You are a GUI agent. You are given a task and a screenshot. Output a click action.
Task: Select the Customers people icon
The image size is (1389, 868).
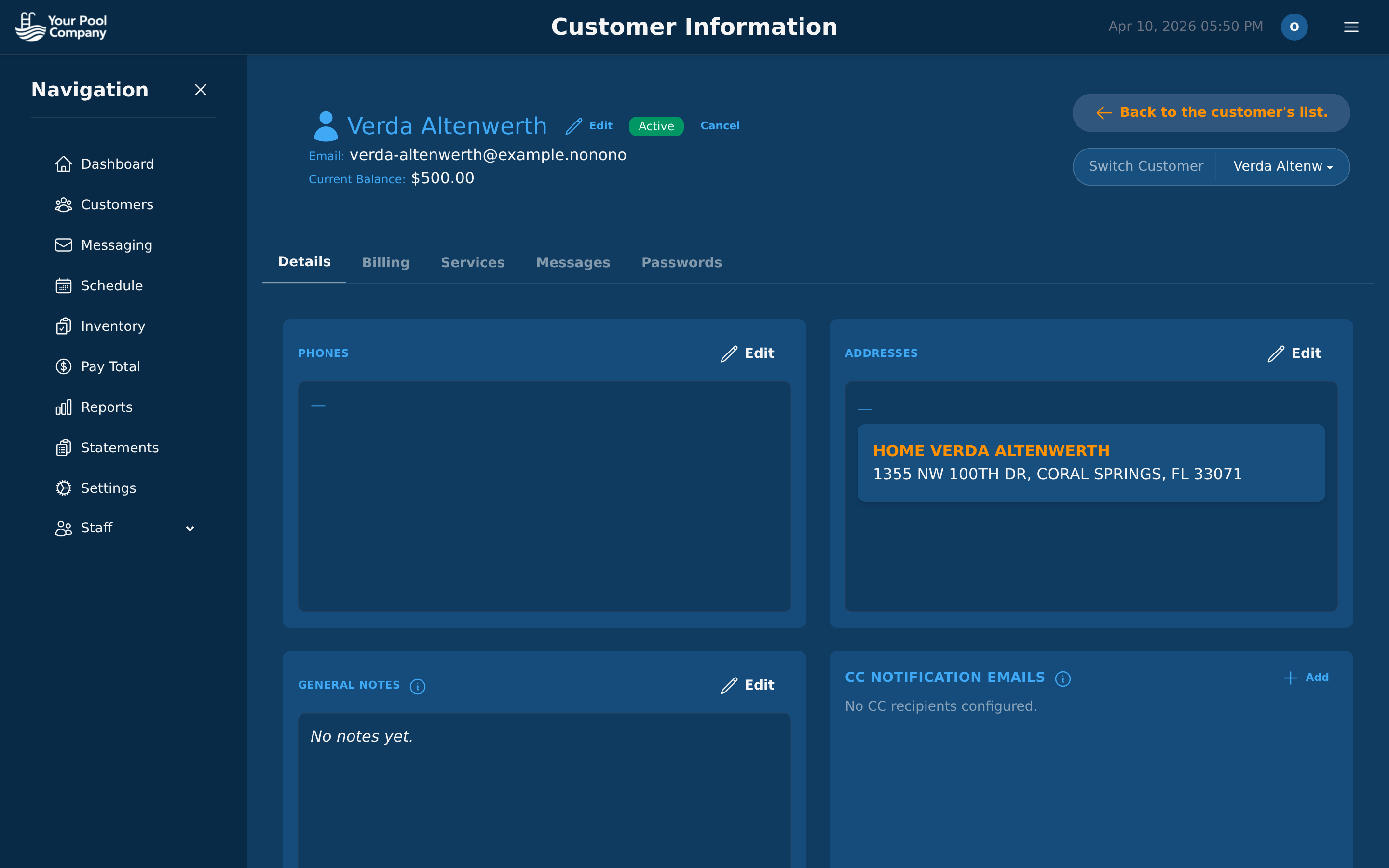click(x=64, y=204)
